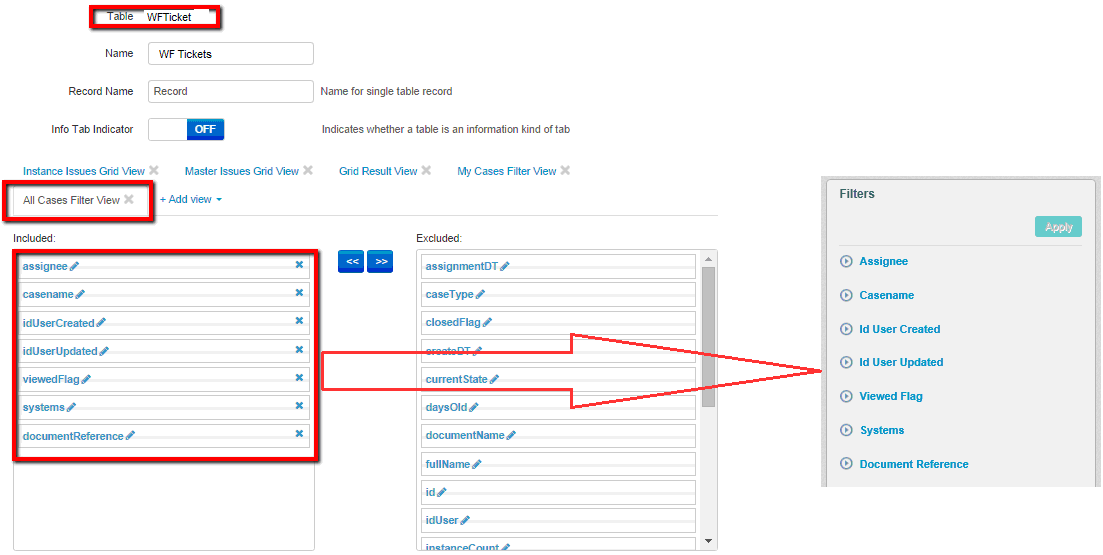
Task: Expand the Systems filter section
Action: (x=847, y=430)
